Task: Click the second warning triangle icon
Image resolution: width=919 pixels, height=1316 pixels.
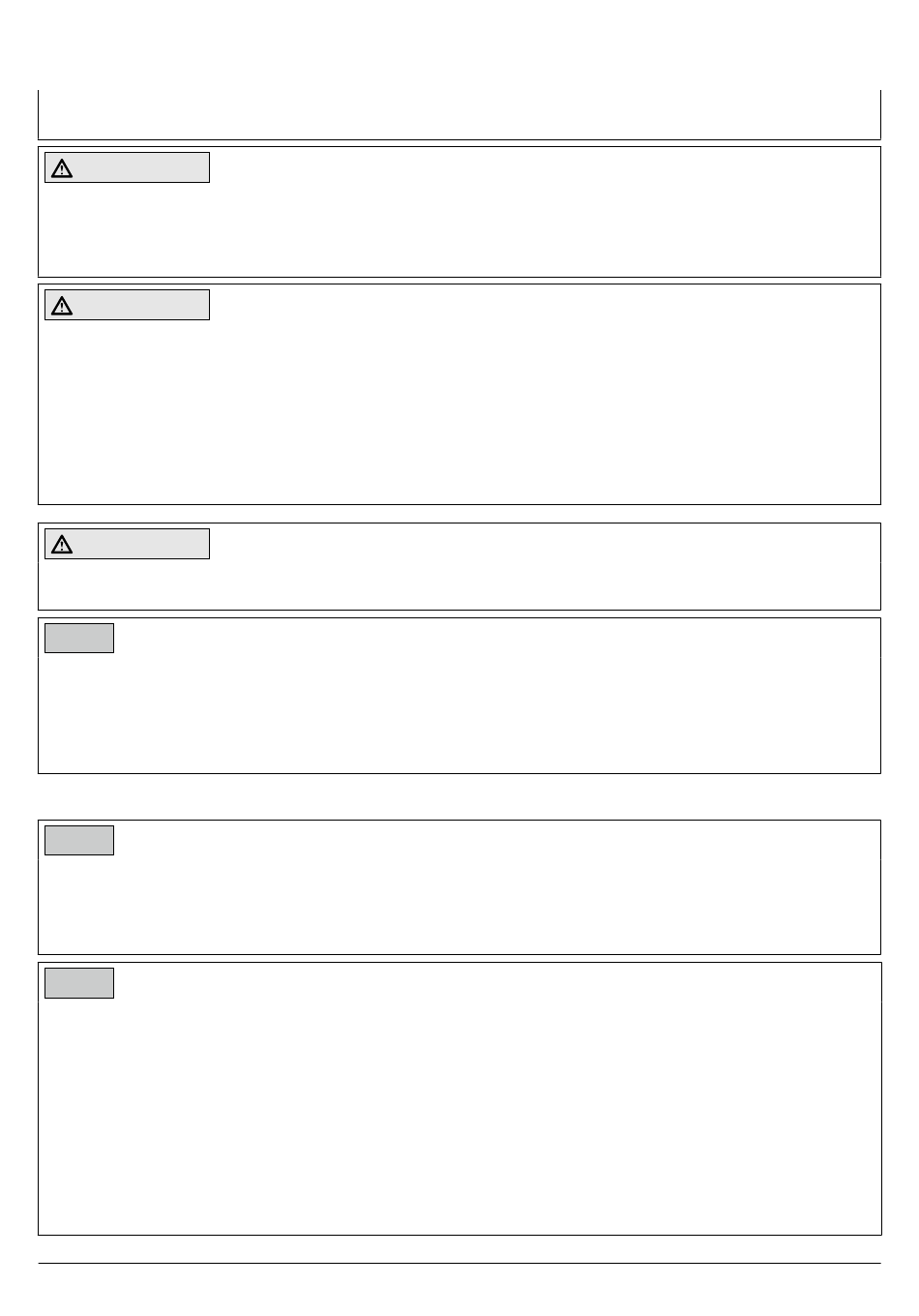Action: coord(62,307)
